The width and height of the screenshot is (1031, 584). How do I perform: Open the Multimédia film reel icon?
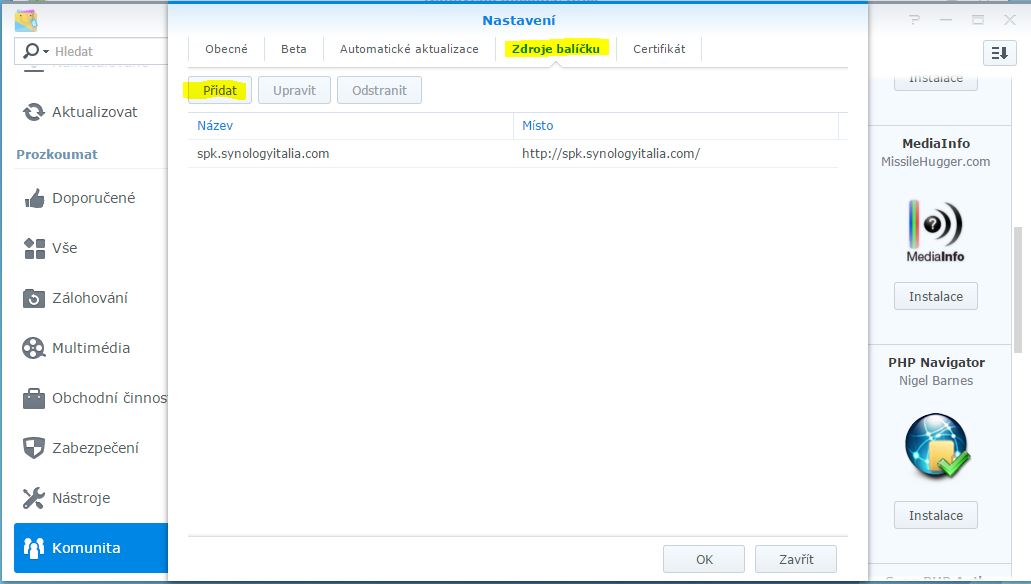[34, 348]
